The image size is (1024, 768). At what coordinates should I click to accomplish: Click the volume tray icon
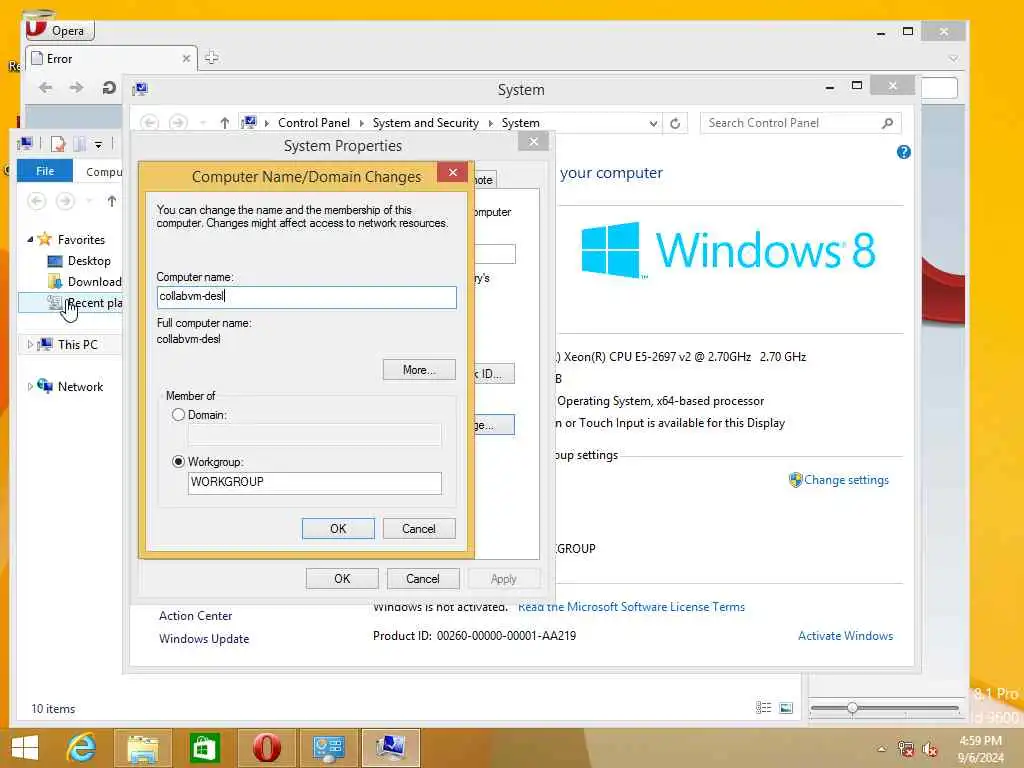click(929, 749)
